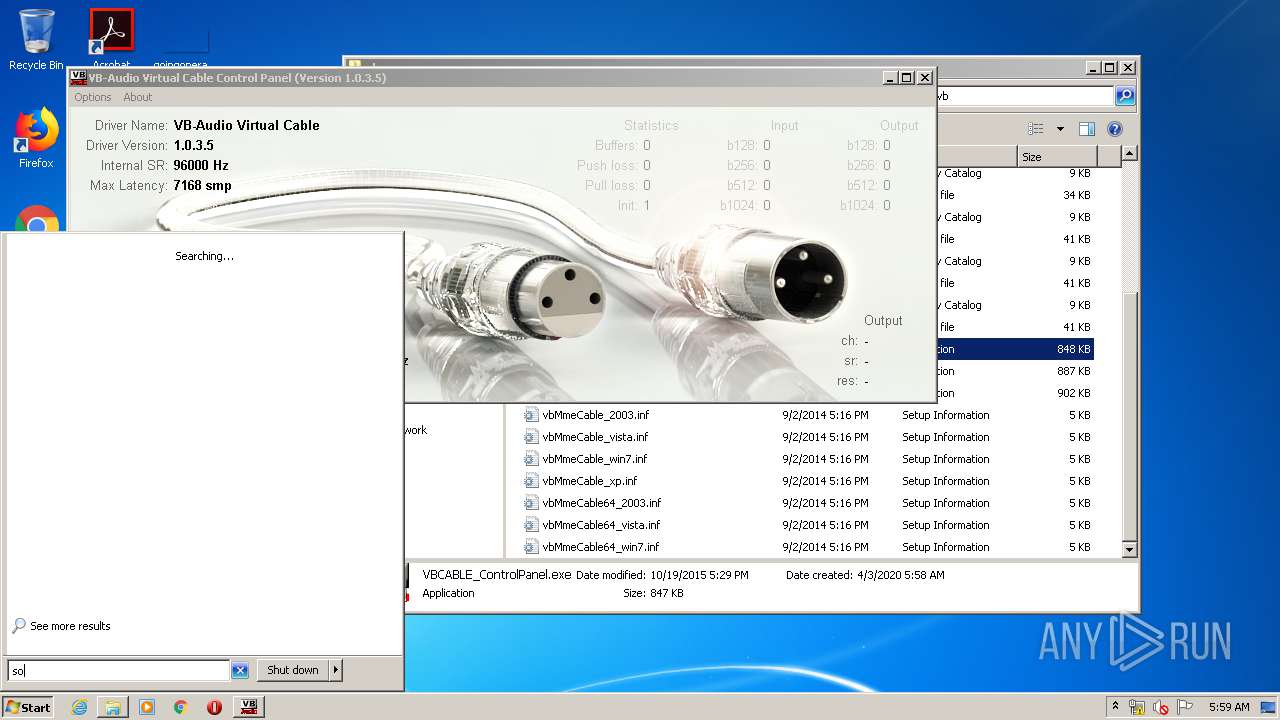1280x720 pixels.
Task: Click the muted volume tray icon
Action: pos(1161,707)
